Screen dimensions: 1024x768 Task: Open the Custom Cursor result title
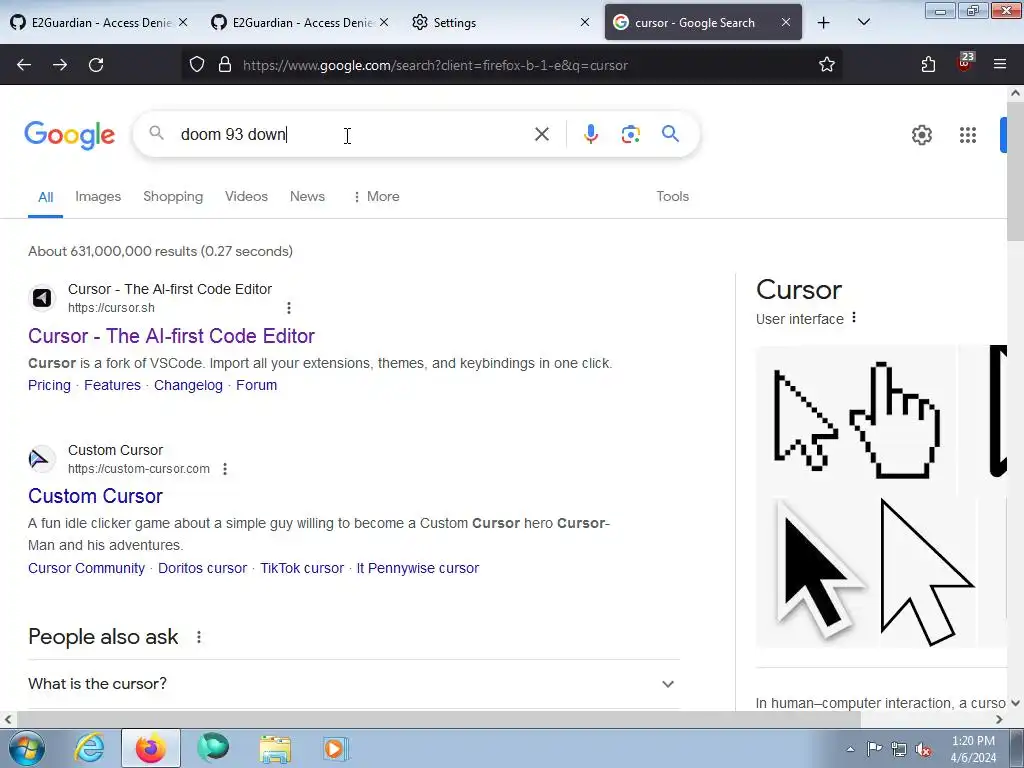coord(95,496)
